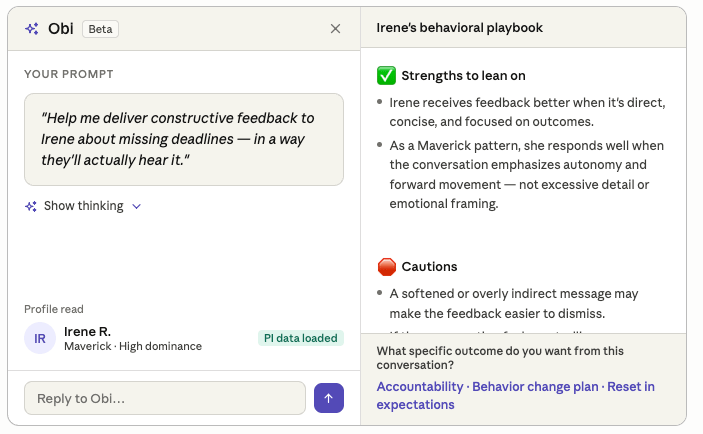The image size is (703, 434).
Task: Click the green checkmark Strengths icon
Action: coord(386,75)
